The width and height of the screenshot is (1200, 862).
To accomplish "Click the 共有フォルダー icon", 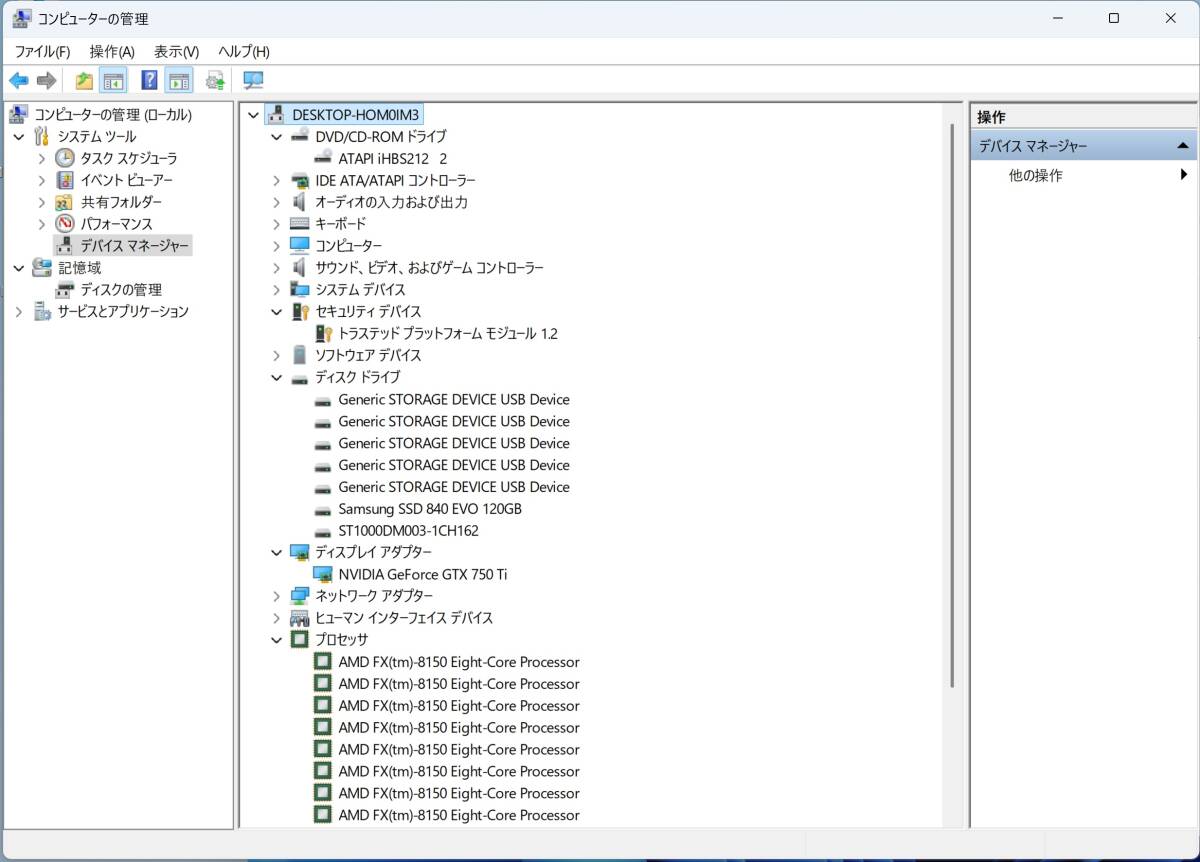I will [64, 202].
